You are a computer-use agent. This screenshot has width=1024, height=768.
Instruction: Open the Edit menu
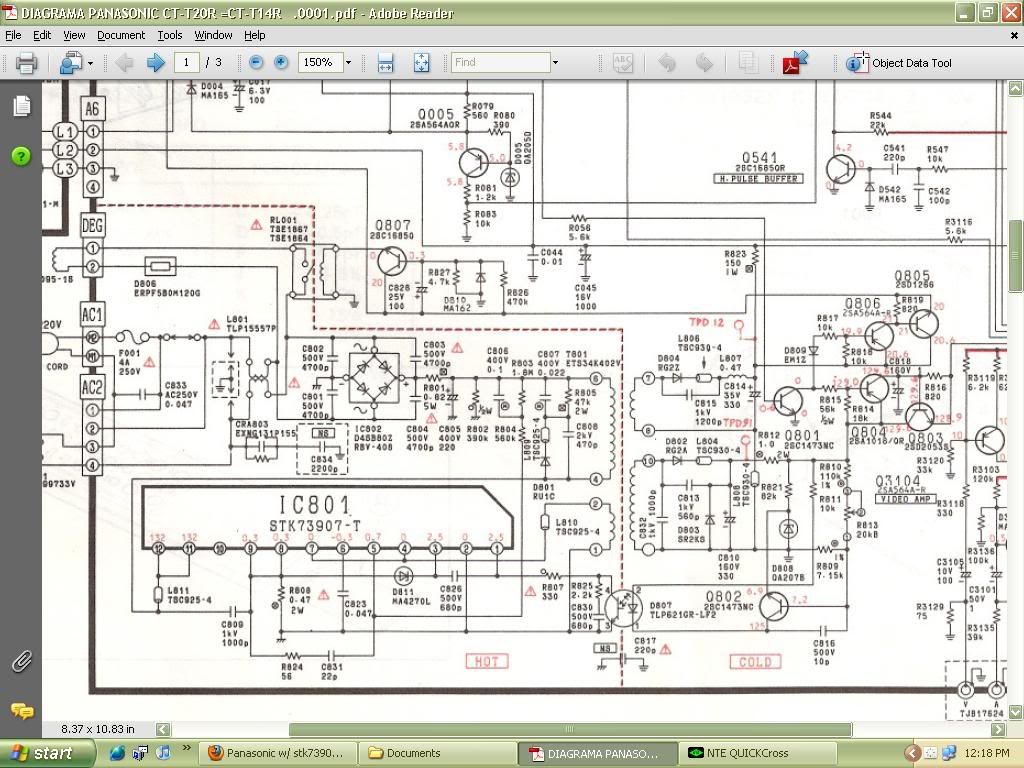(x=42, y=35)
